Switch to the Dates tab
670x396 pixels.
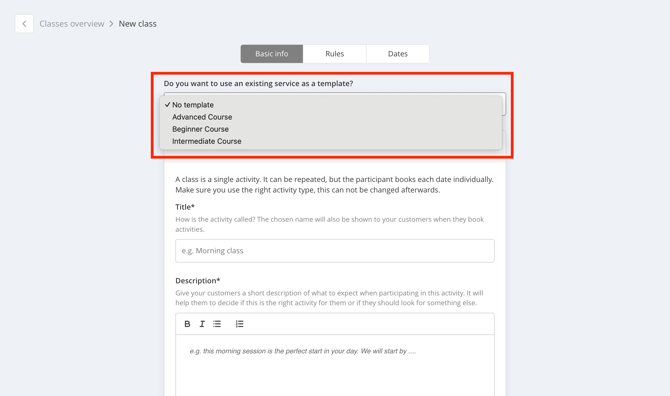[x=398, y=54]
